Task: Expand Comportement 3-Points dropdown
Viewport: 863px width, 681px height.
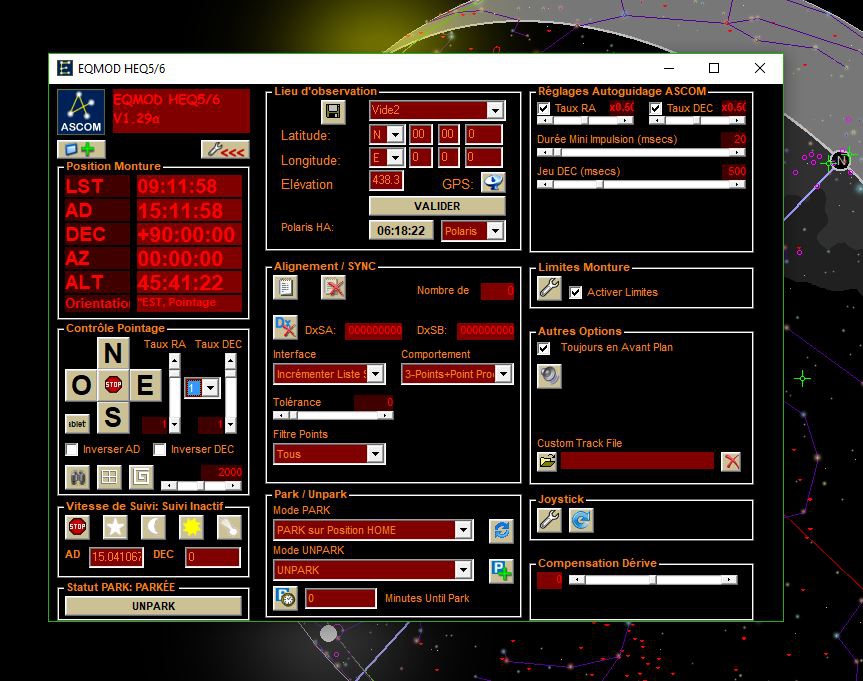Action: (x=503, y=374)
